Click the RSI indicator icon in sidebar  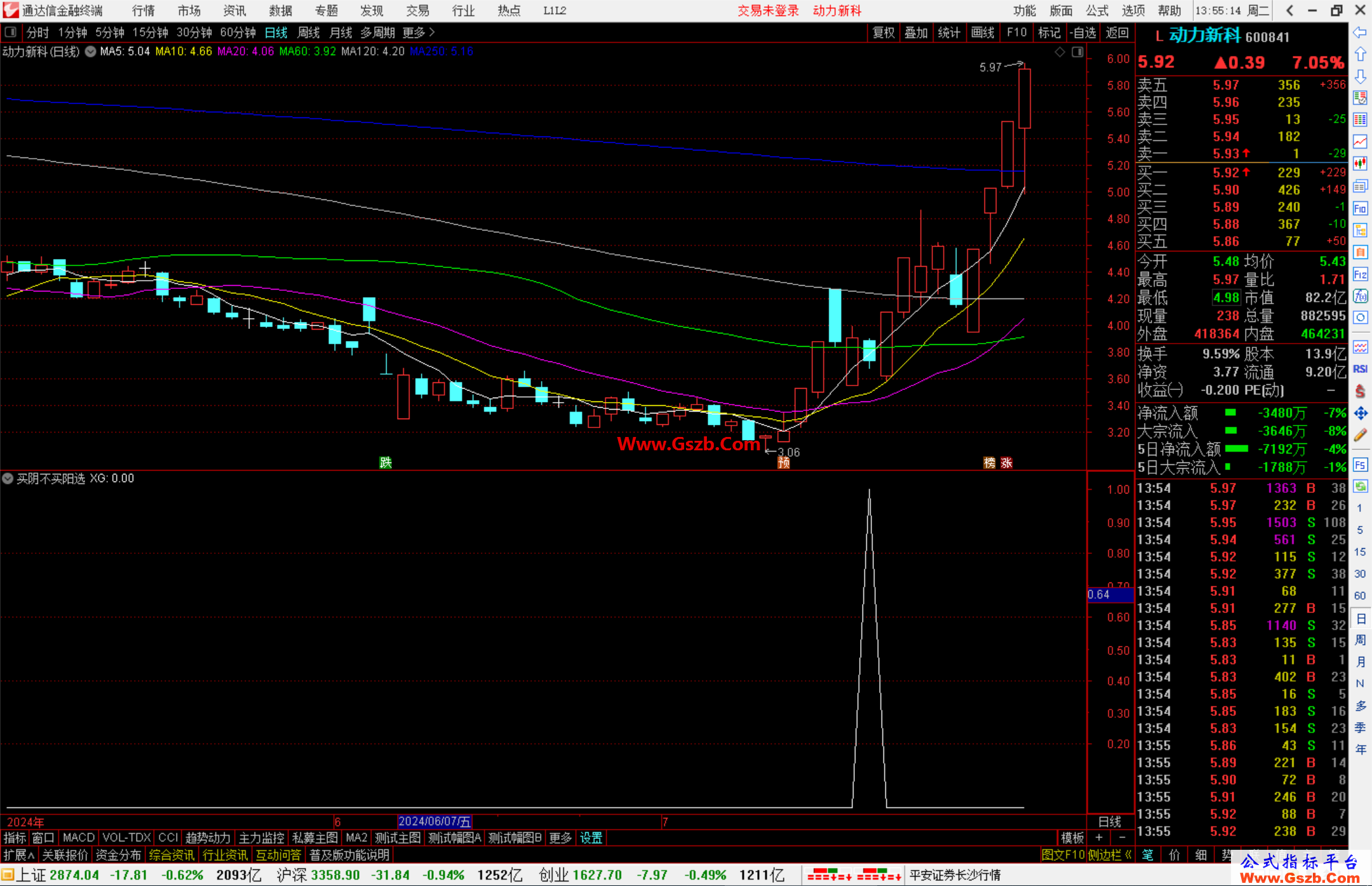1360,369
